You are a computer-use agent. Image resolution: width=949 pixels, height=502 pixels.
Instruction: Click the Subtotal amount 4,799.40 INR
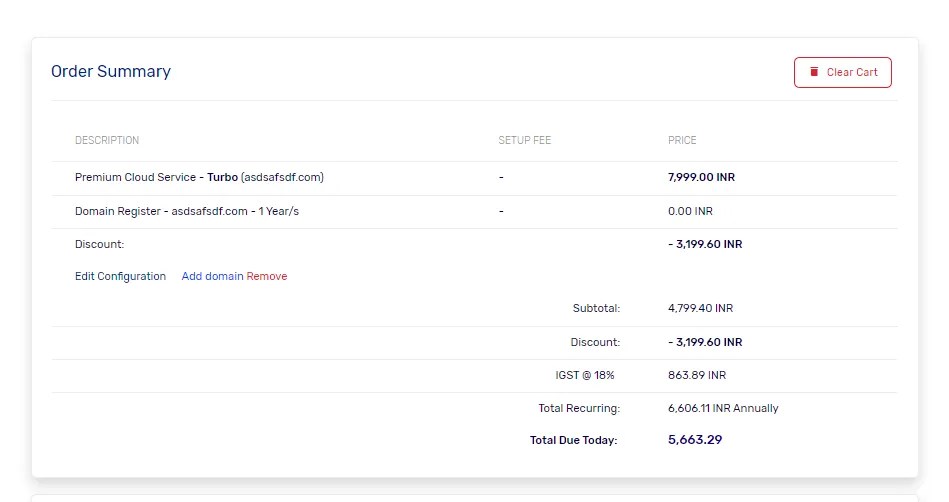(700, 308)
